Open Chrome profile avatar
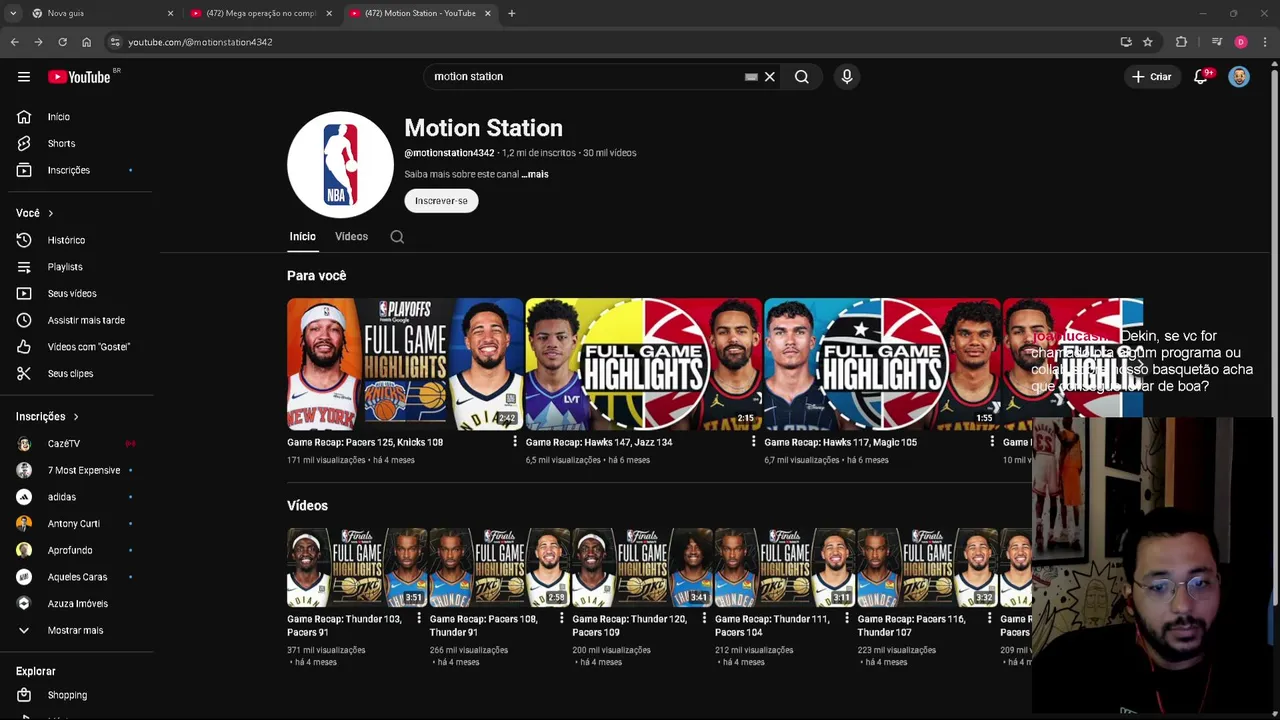The image size is (1280, 720). [1240, 42]
